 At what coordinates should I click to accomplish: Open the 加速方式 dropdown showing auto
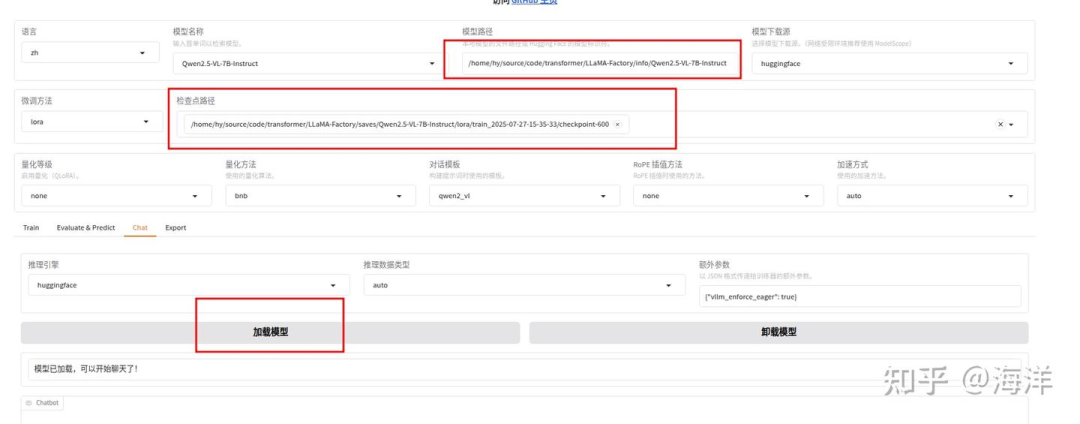tap(932, 195)
